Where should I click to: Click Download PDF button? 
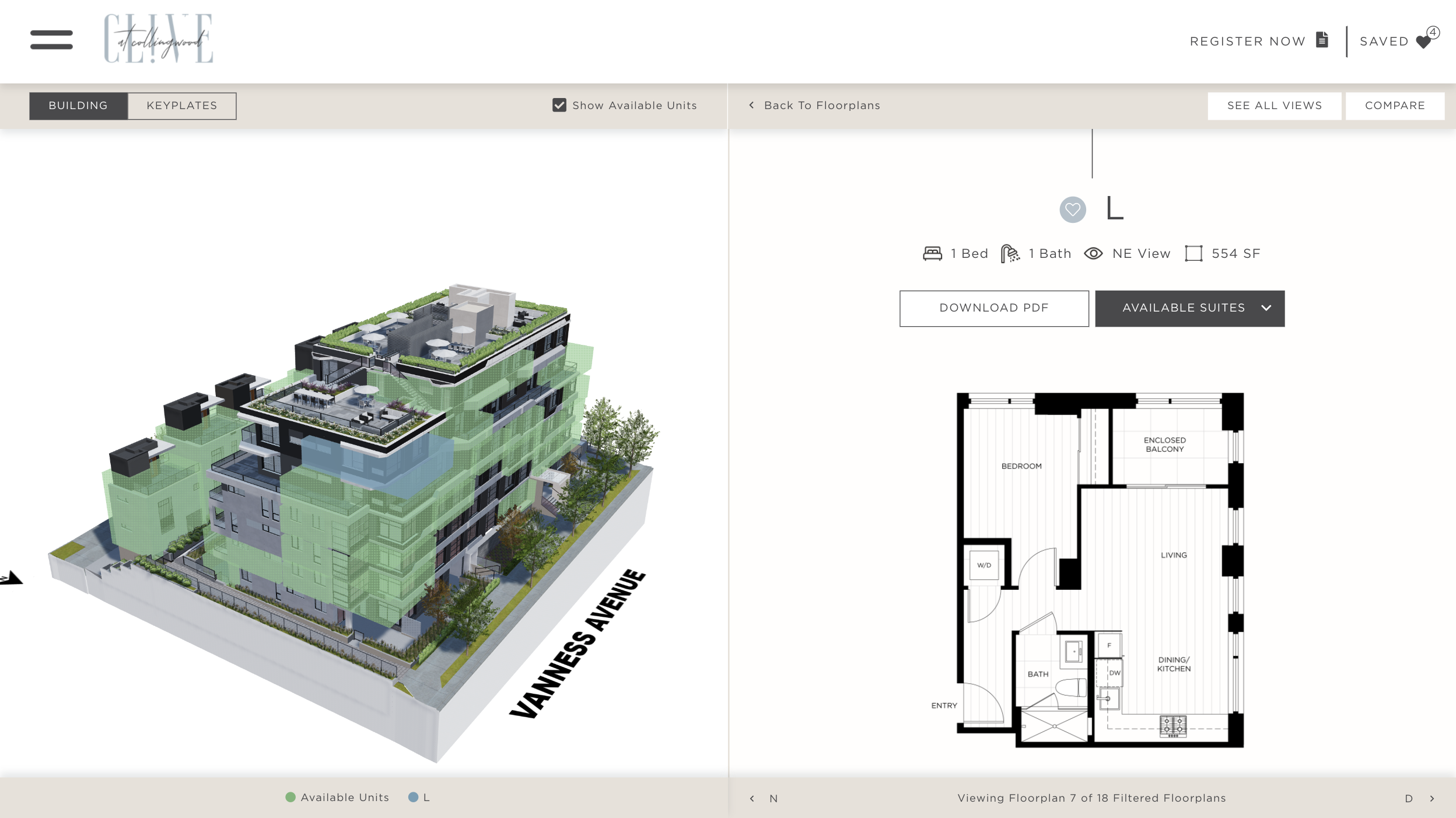tap(993, 308)
